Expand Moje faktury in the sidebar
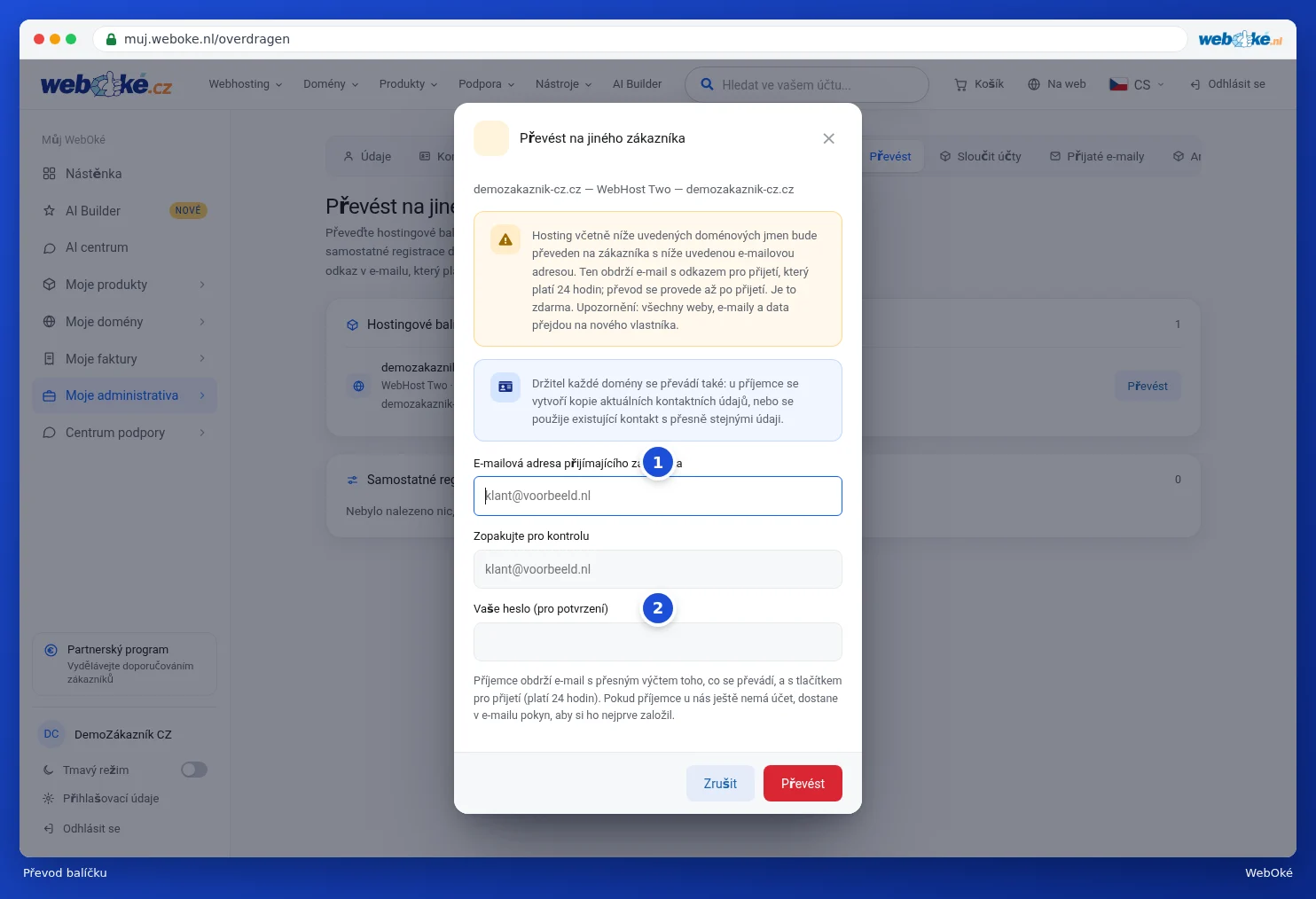The image size is (1316, 899). 124,359
